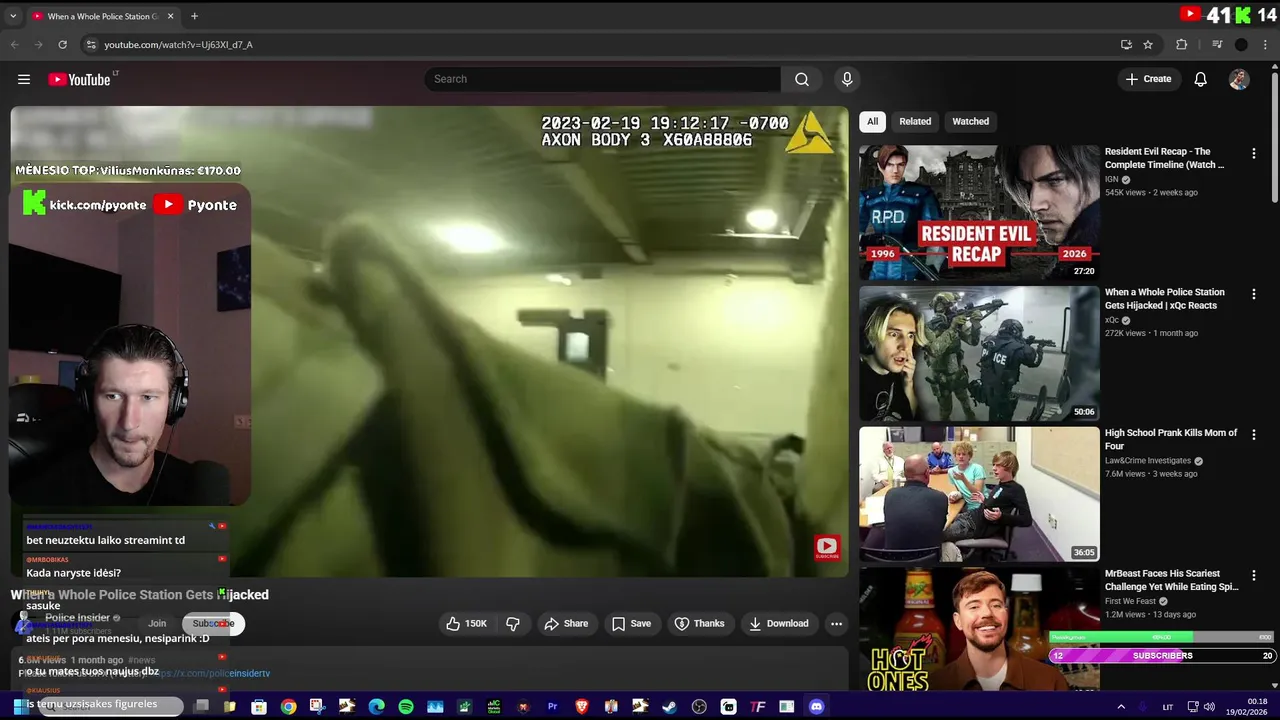Open xQc Reacts police station thumbnail

point(979,354)
